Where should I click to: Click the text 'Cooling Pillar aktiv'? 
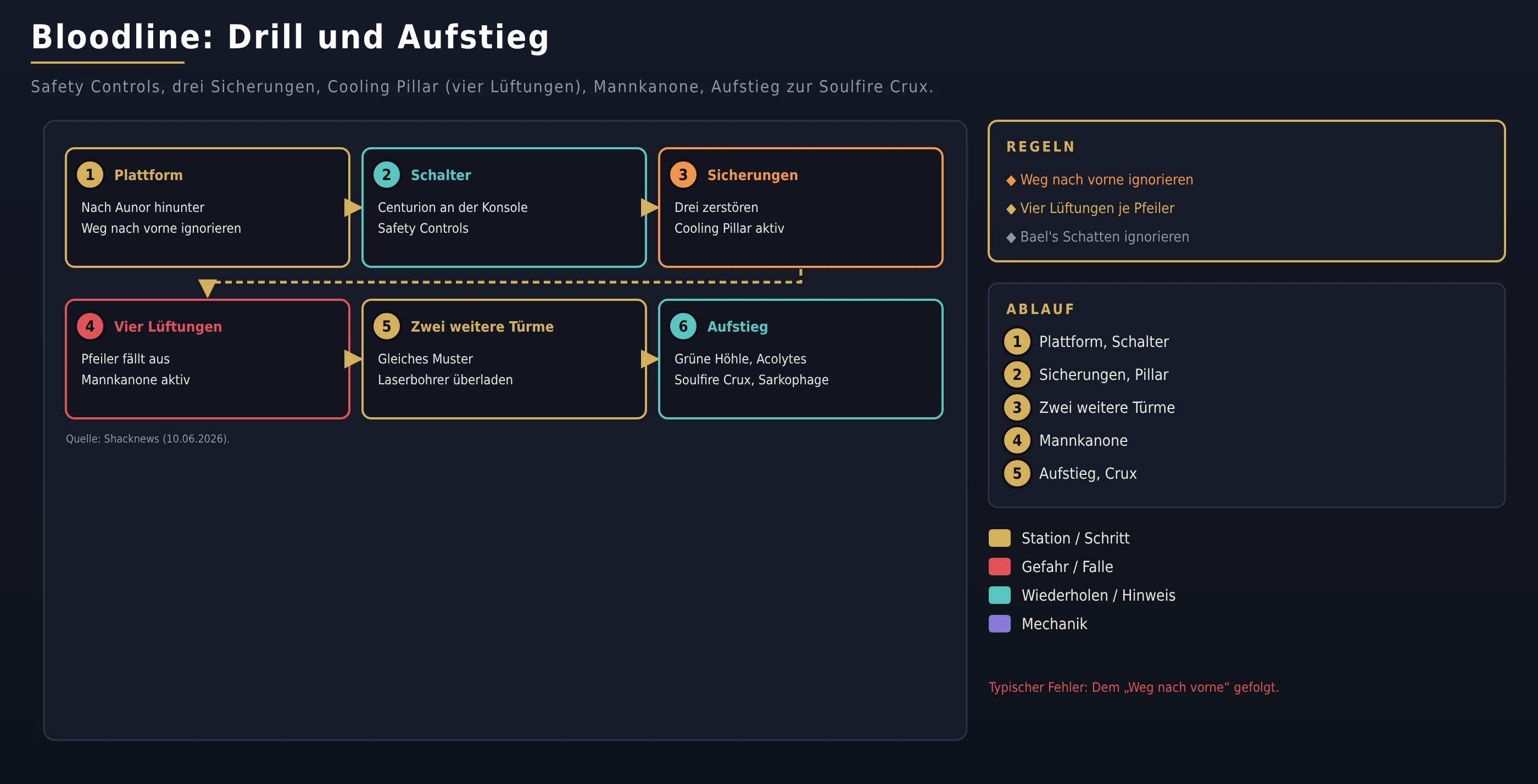click(x=729, y=228)
